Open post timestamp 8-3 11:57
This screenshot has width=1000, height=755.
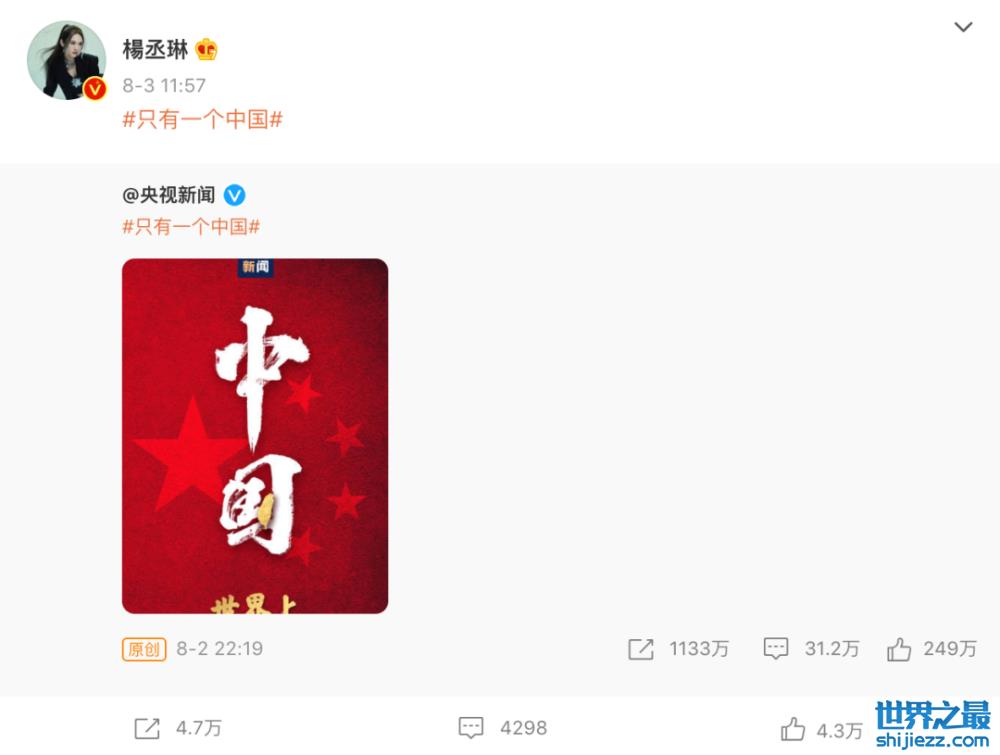tap(164, 85)
